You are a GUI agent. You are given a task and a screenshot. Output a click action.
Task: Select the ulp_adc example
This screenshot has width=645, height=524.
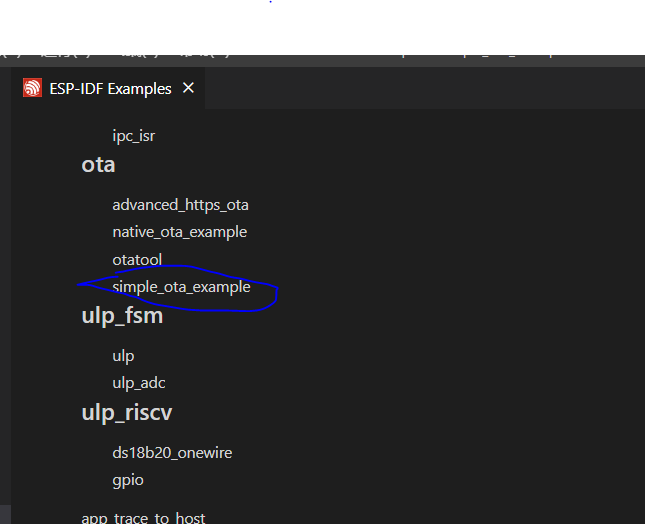139,383
